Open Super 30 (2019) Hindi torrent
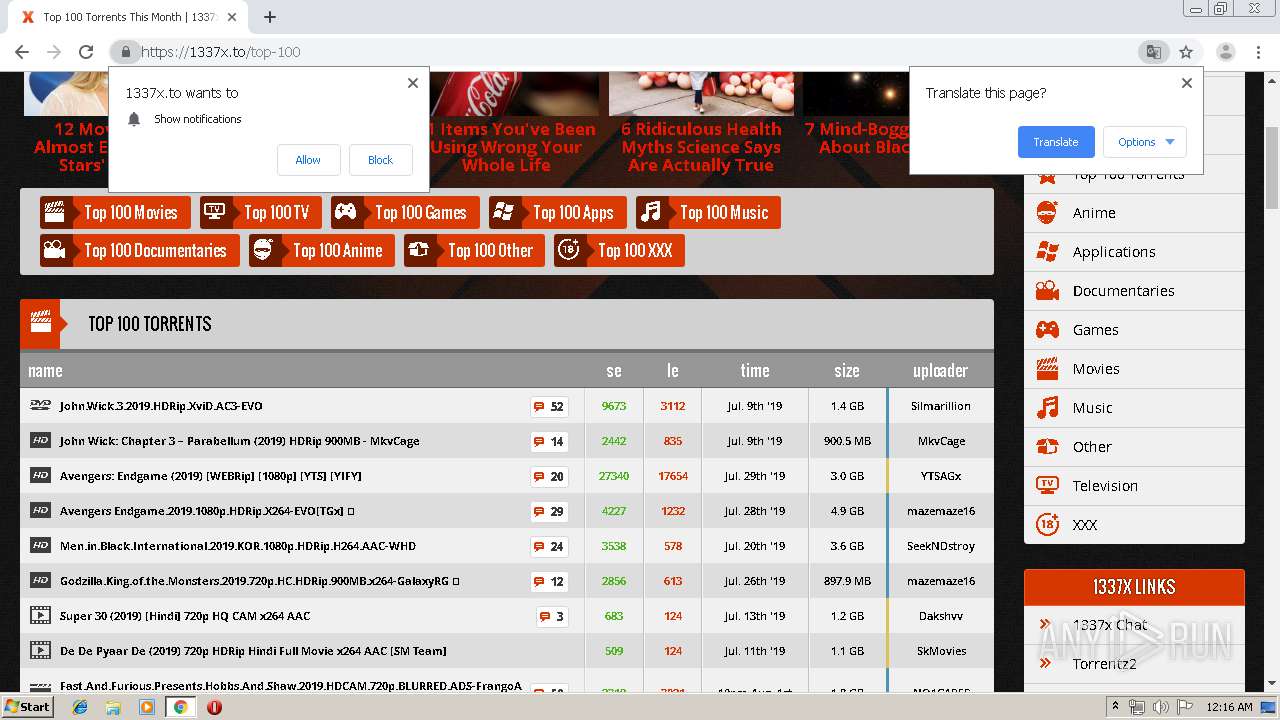The image size is (1280, 720). (185, 616)
